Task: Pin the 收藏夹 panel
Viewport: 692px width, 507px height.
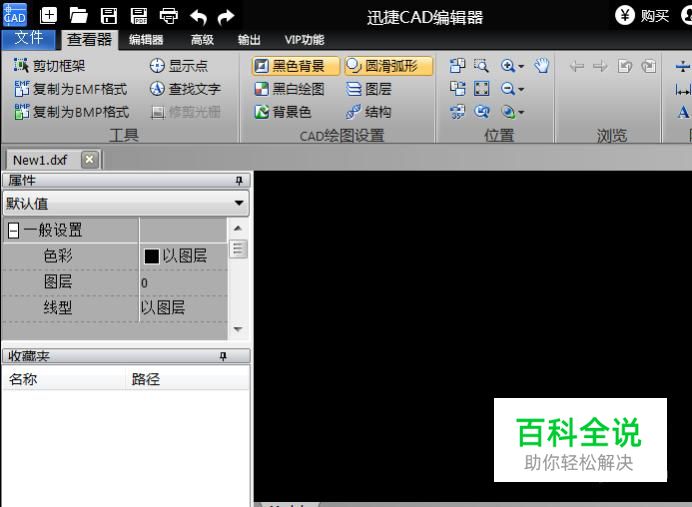Action: (223, 356)
